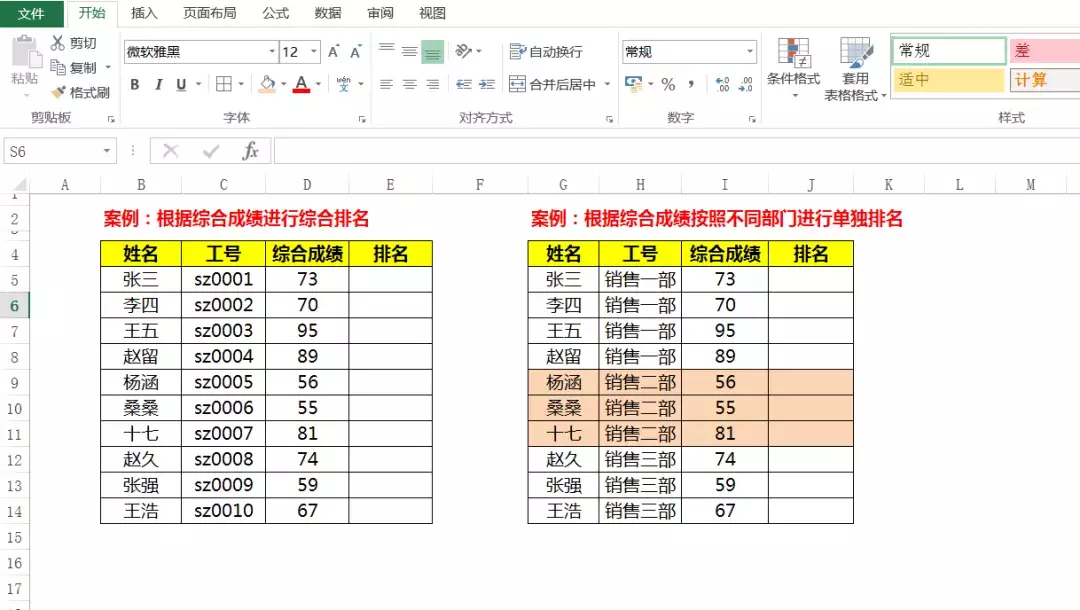Switch to the View (视图) tab
Screen dimensions: 1080x610
(433, 13)
